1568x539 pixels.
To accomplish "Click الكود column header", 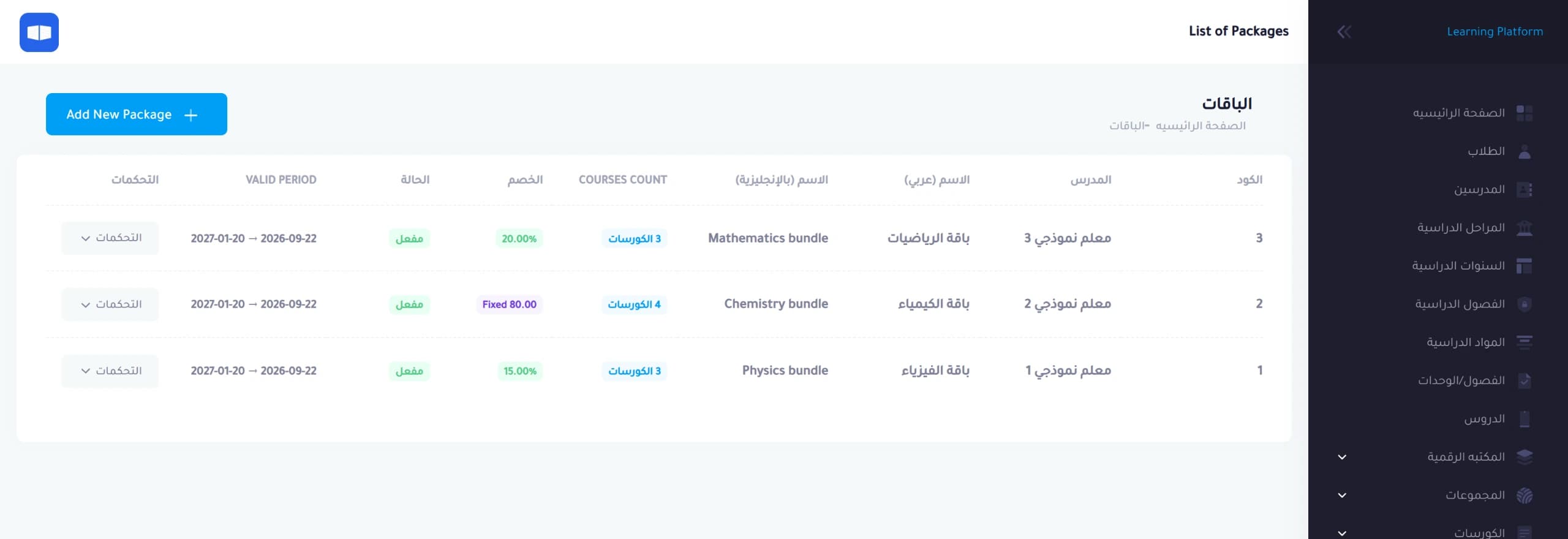I will click(1249, 180).
